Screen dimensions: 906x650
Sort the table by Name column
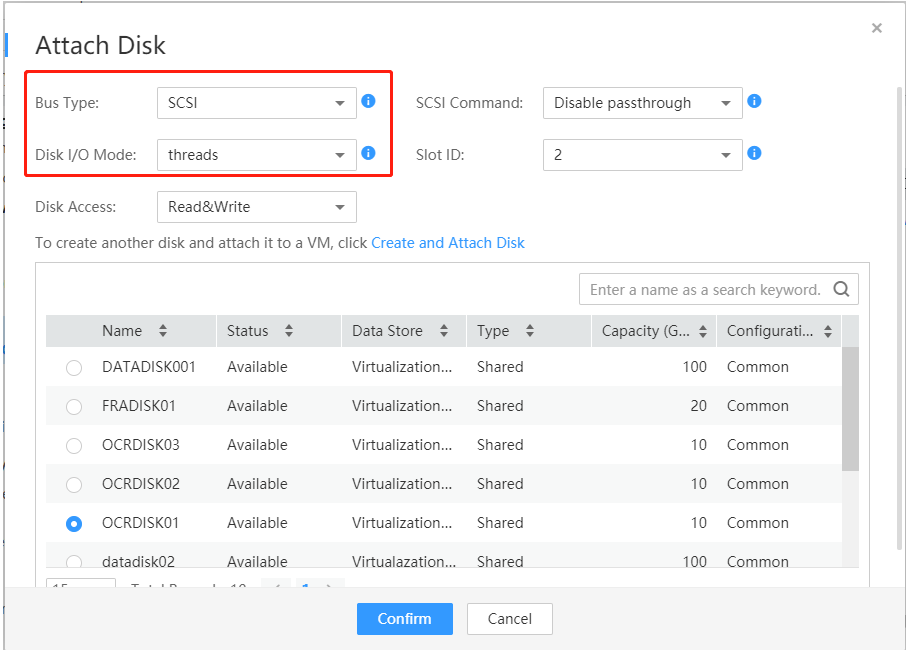coord(163,331)
